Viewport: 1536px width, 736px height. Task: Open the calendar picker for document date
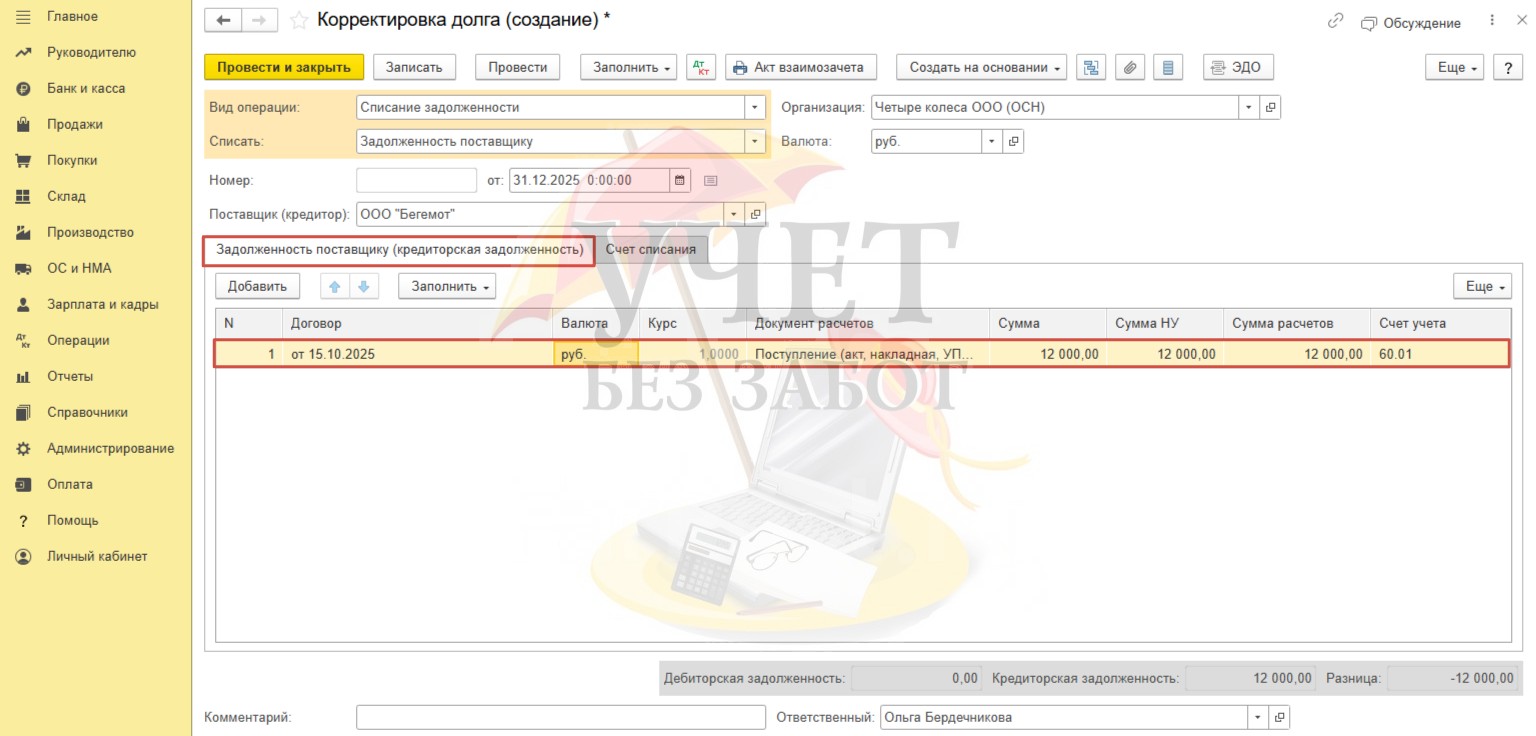click(680, 181)
